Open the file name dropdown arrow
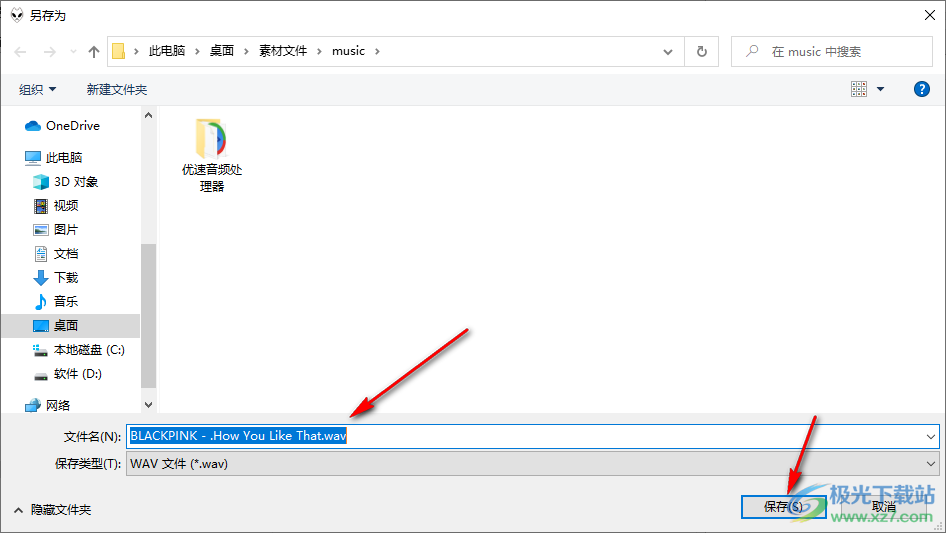946x533 pixels. (x=930, y=436)
